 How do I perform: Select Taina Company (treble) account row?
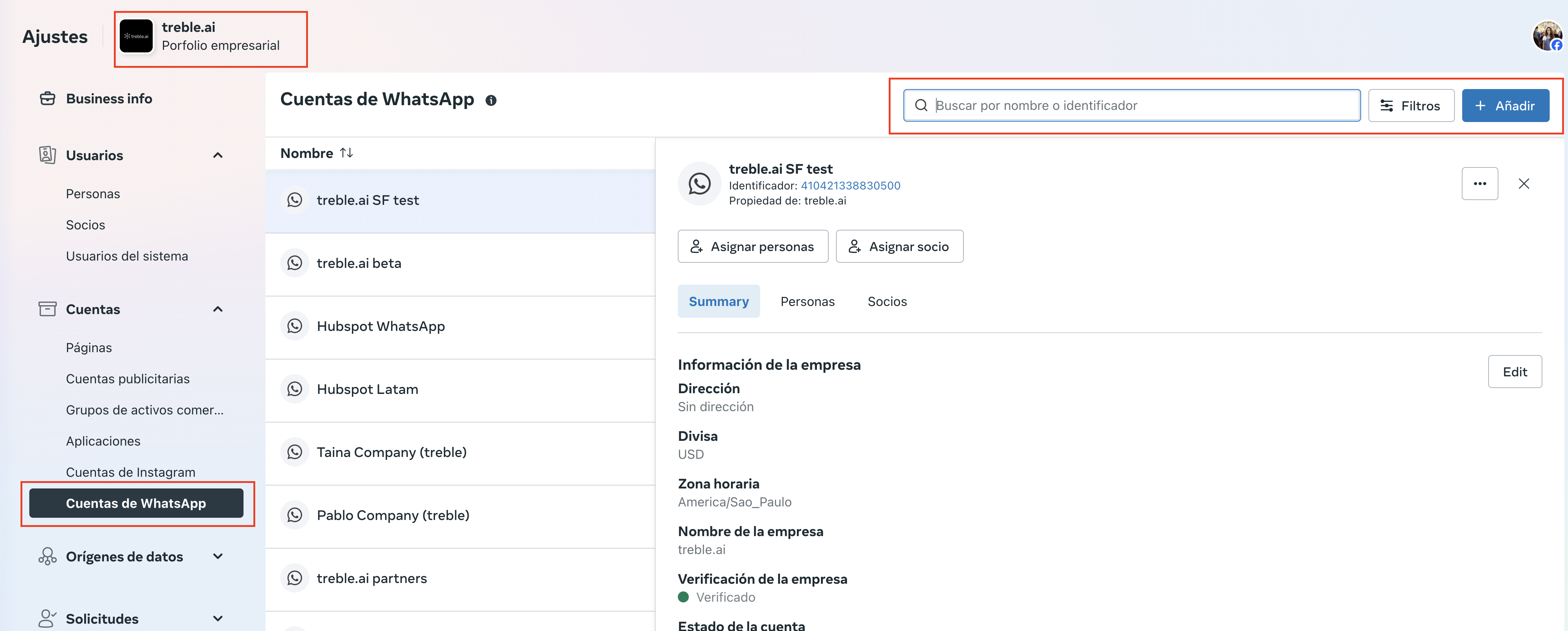click(x=460, y=453)
